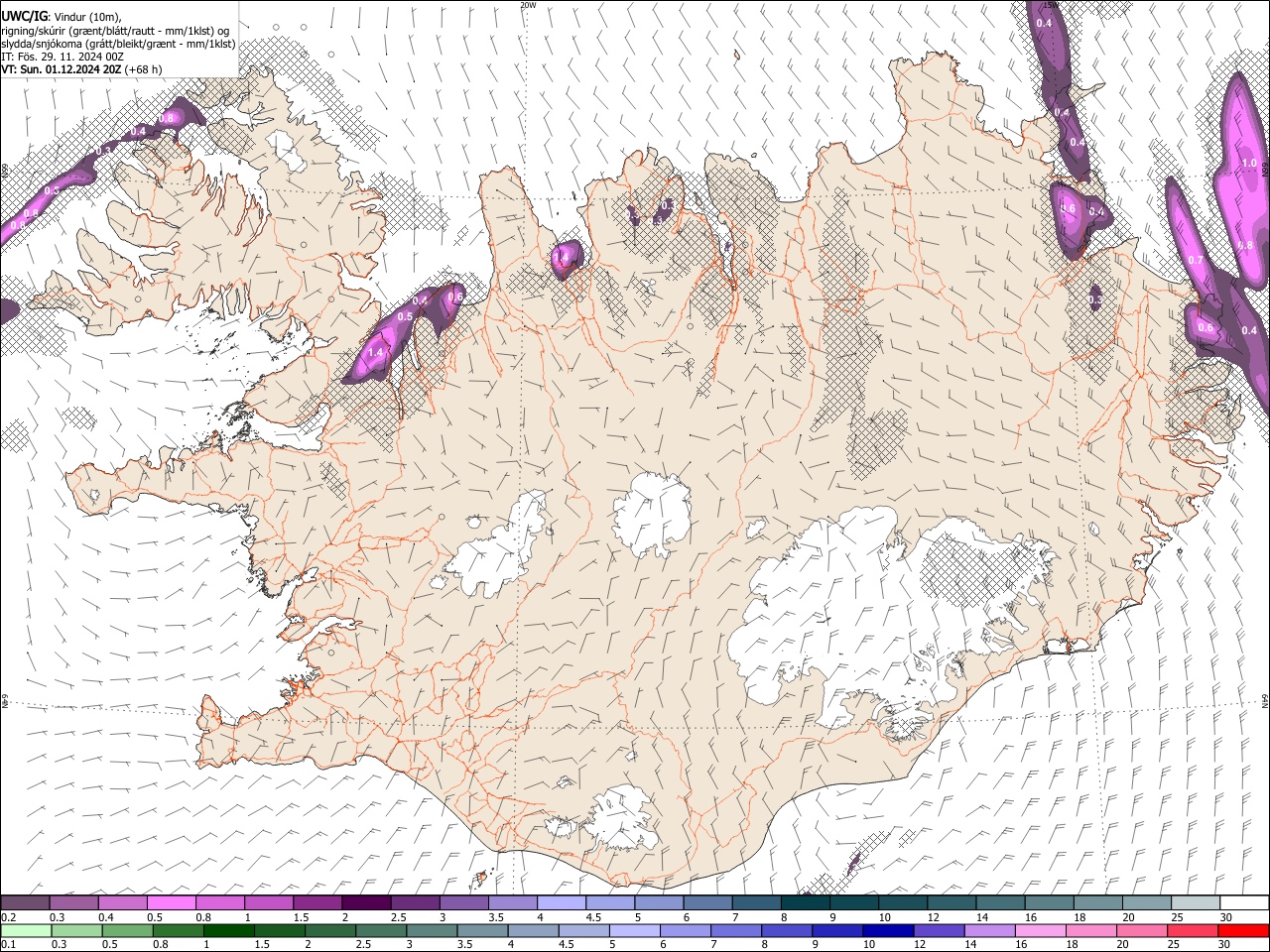Select the darkest green lower legend swatch at 1
This screenshot has height=952, width=1270.
tap(228, 930)
